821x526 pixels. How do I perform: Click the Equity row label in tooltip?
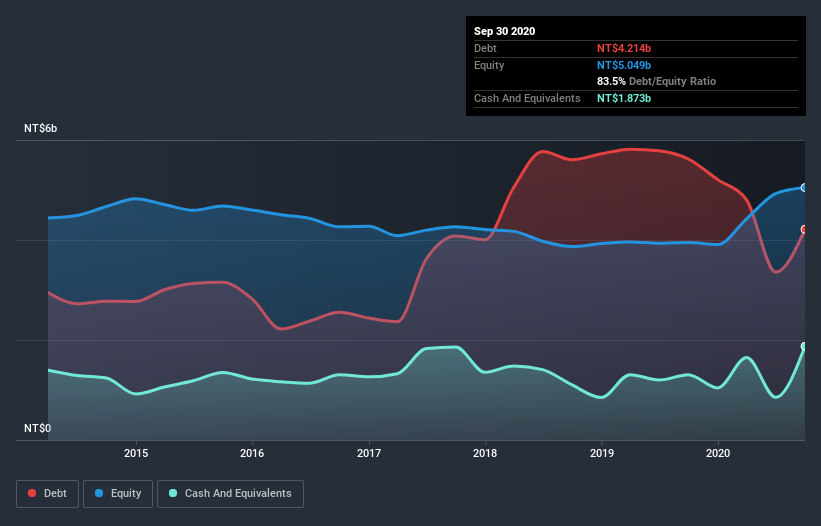pyautogui.click(x=489, y=65)
